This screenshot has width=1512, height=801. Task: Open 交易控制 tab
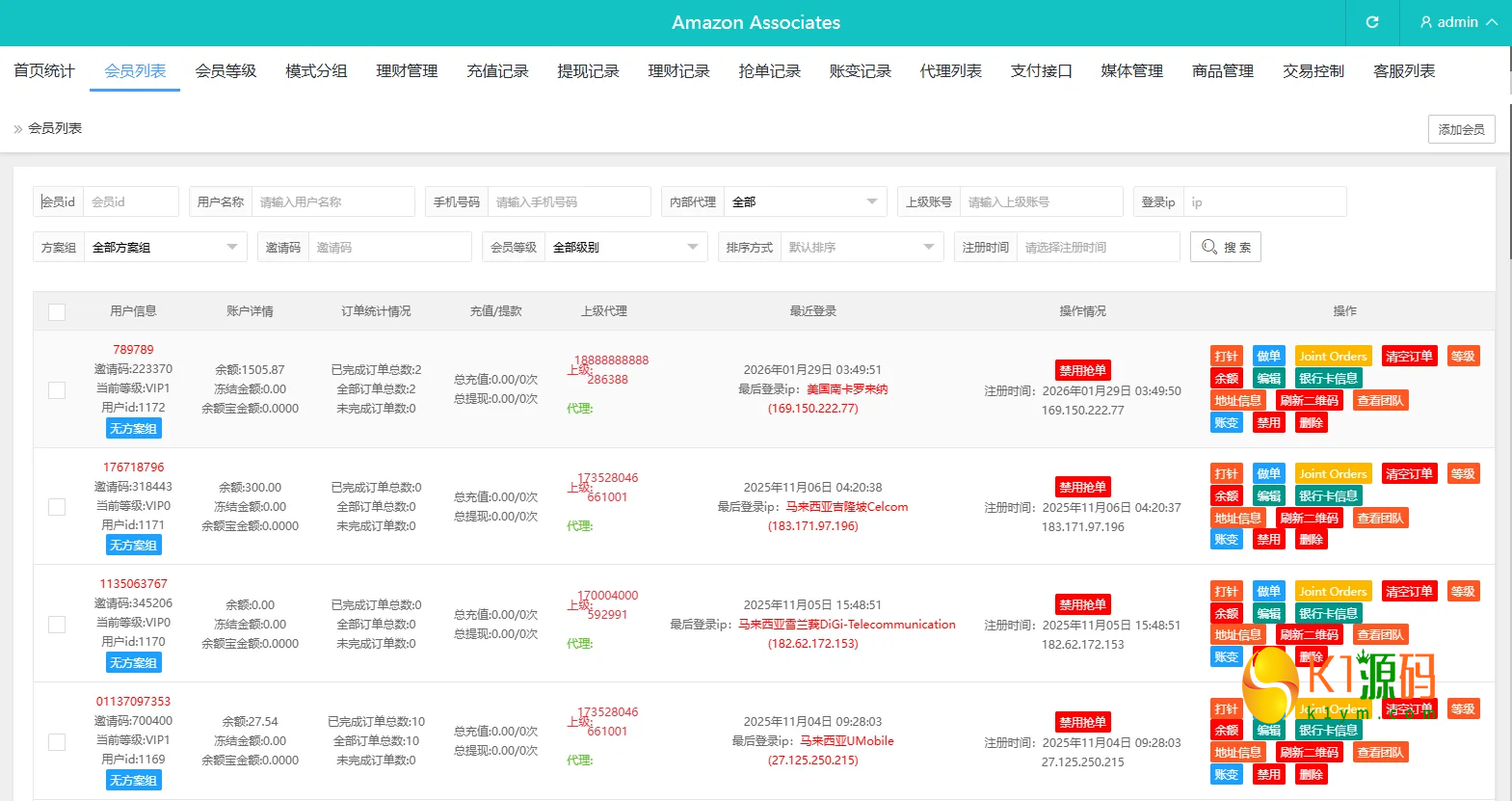coord(1313,70)
